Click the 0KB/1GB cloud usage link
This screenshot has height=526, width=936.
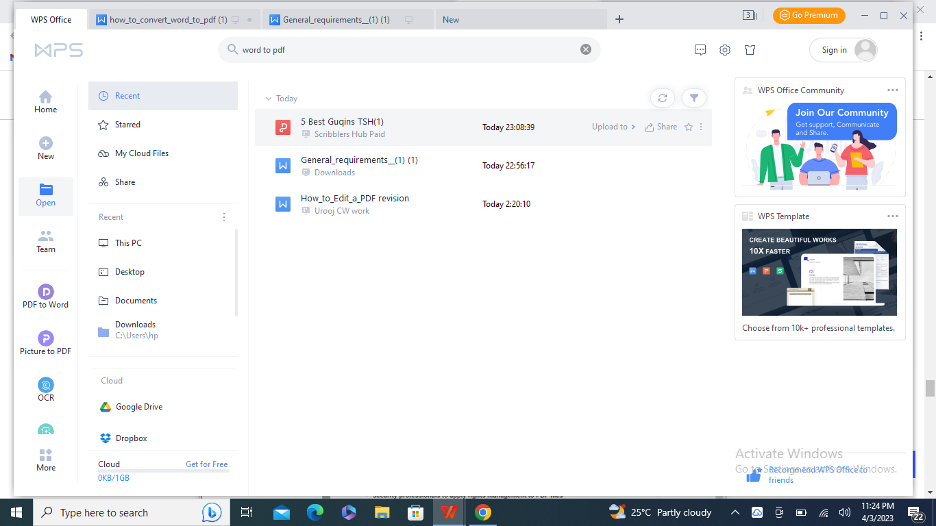(x=113, y=478)
